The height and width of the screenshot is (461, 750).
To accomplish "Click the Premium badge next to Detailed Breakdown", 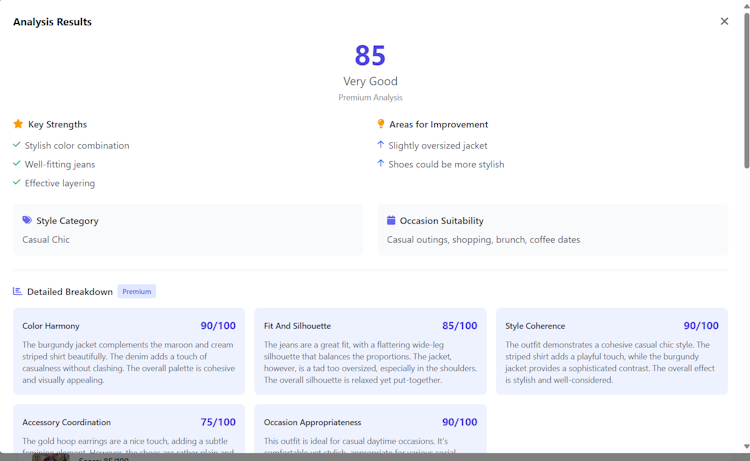I will point(137,291).
